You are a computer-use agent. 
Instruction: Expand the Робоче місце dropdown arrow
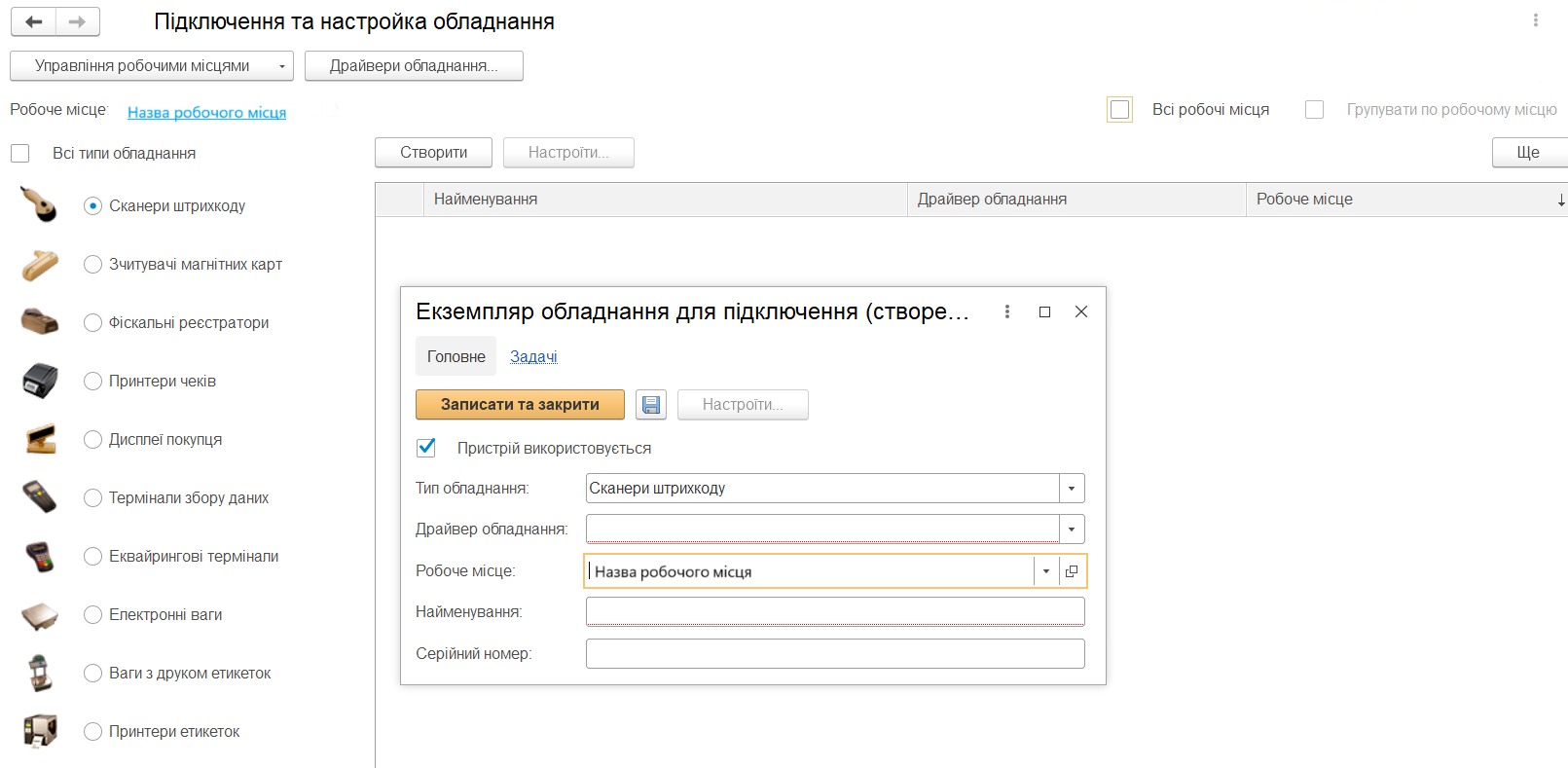(1046, 571)
